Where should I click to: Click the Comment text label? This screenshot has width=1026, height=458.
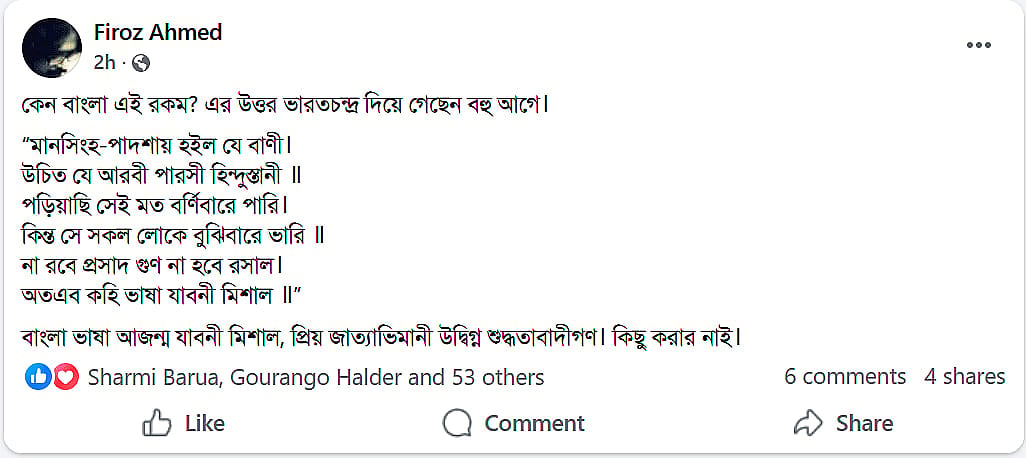(535, 423)
